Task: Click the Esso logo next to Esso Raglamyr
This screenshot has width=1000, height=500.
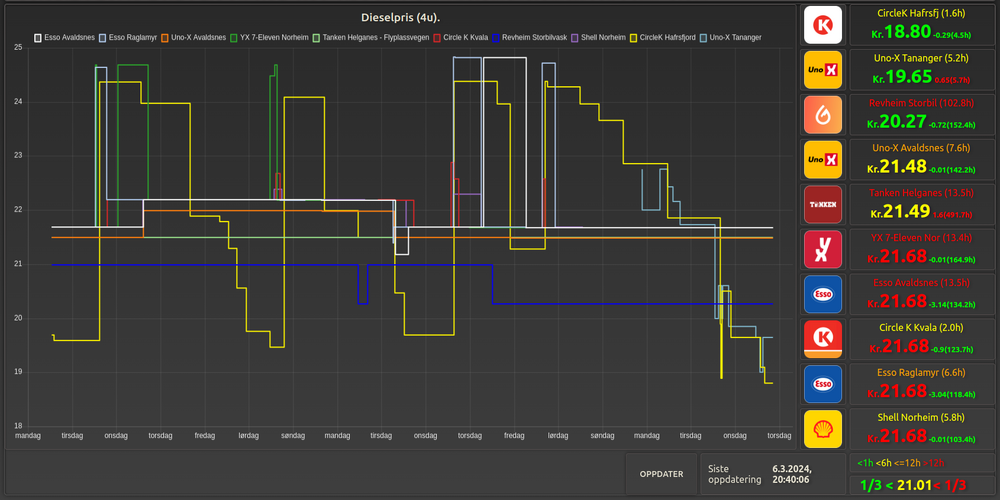Action: (823, 384)
